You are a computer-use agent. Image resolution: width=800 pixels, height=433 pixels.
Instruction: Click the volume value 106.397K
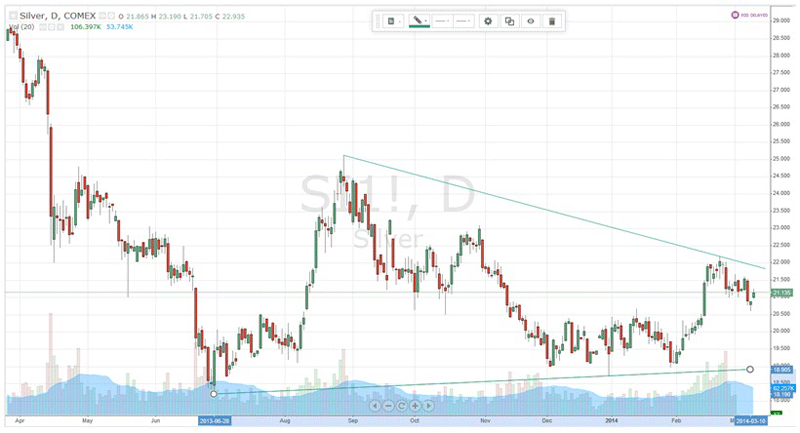click(x=86, y=27)
